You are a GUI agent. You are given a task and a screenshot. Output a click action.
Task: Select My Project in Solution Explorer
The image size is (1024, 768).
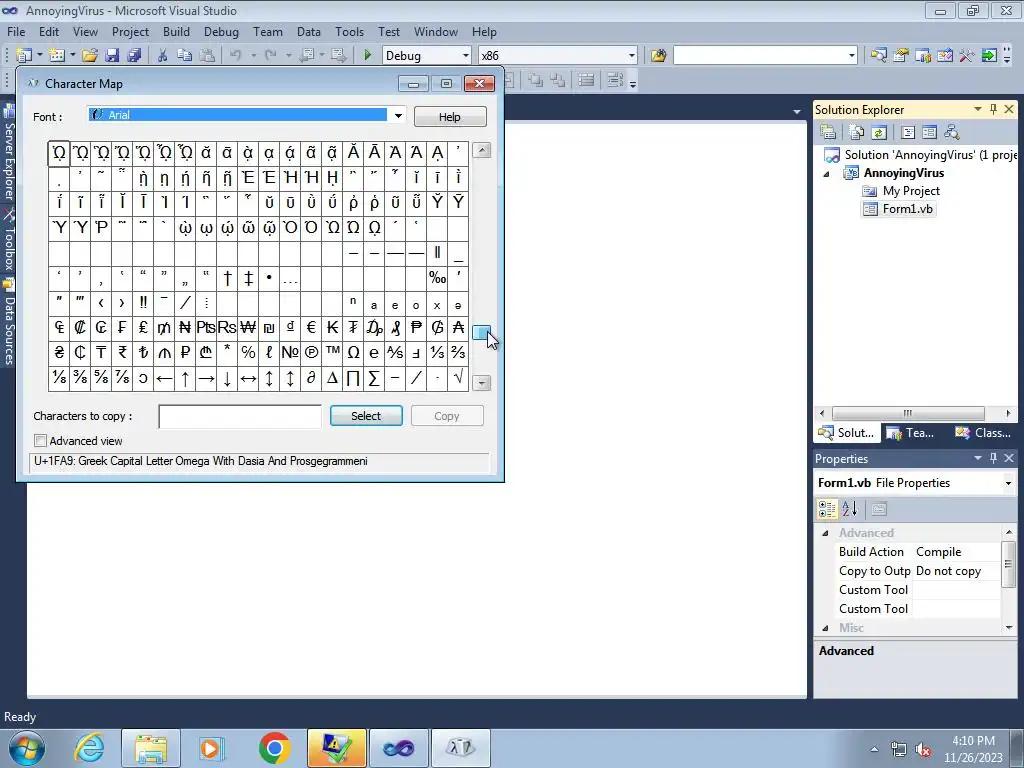[x=911, y=191]
